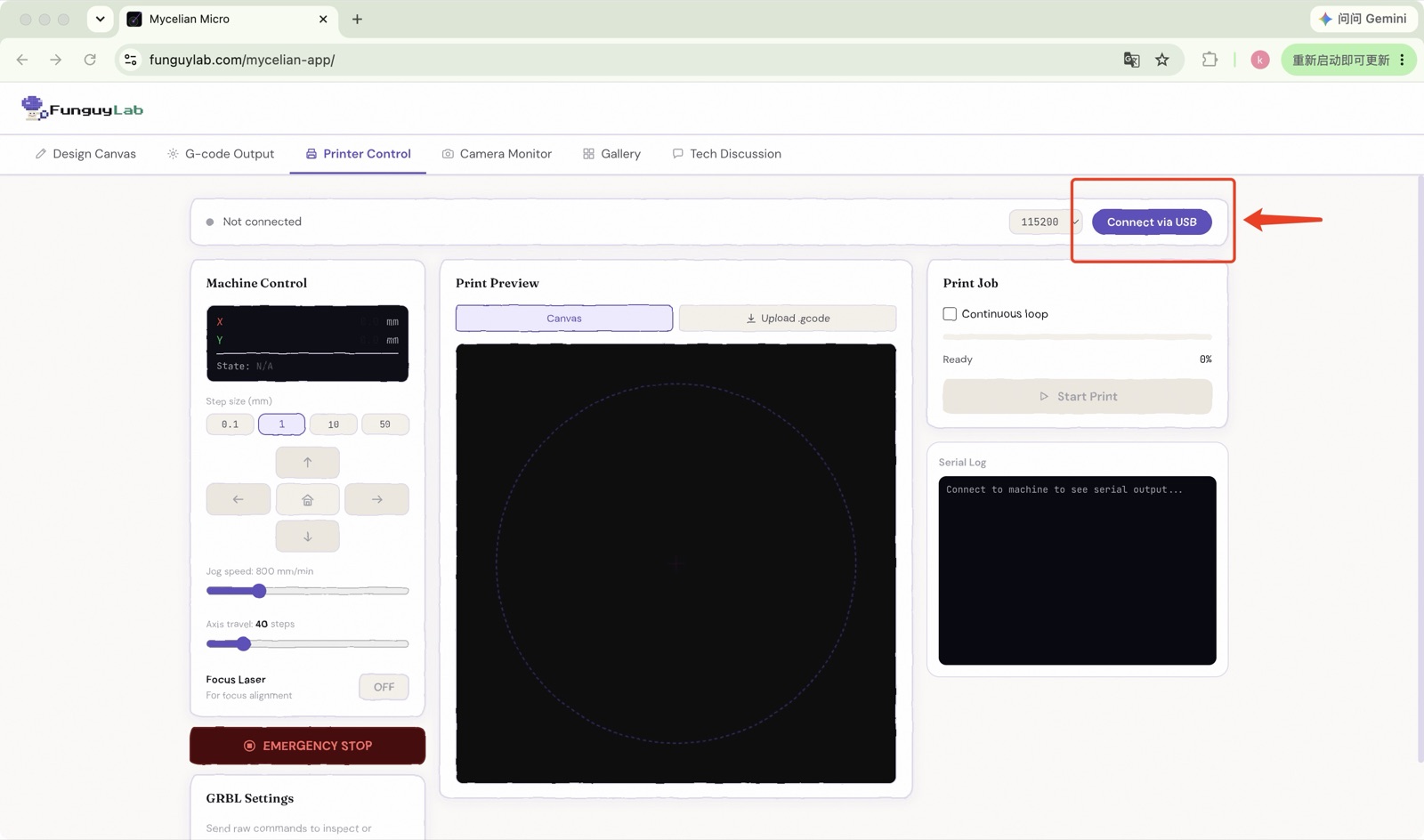Open the baud rate 115200 dropdown
1424x840 pixels.
[x=1046, y=222]
